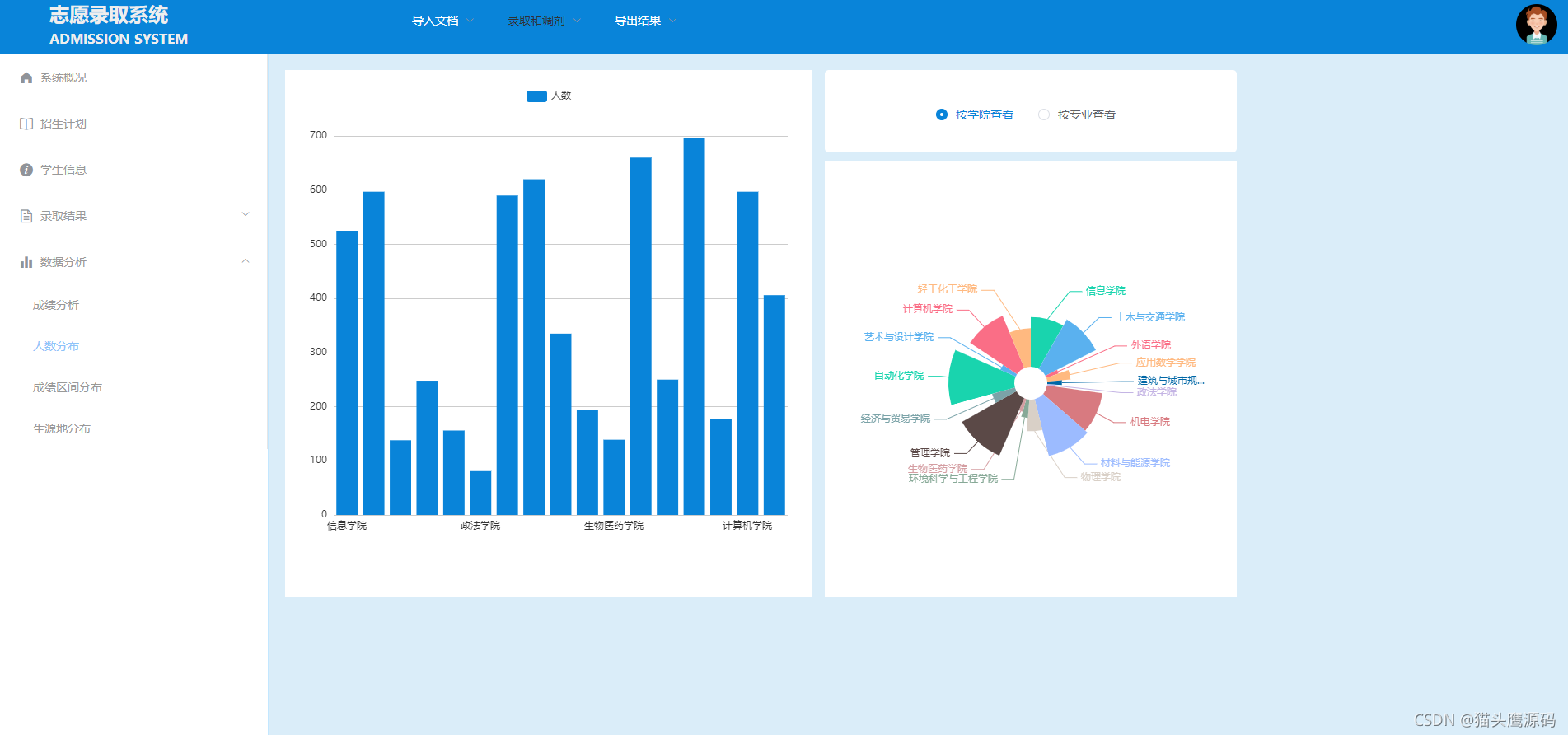1568x735 pixels.
Task: Click the 管理学院 pie label
Action: (x=929, y=453)
